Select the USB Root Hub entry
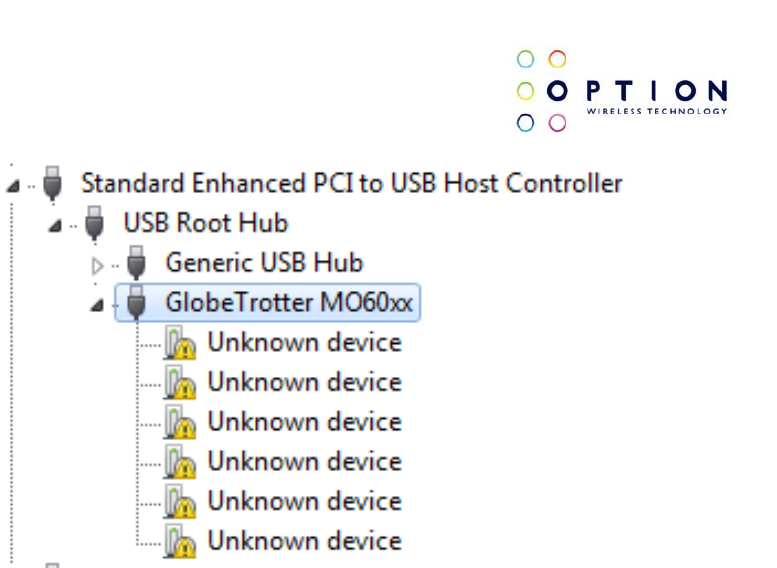Viewport: 777px width, 568px height. tap(206, 223)
